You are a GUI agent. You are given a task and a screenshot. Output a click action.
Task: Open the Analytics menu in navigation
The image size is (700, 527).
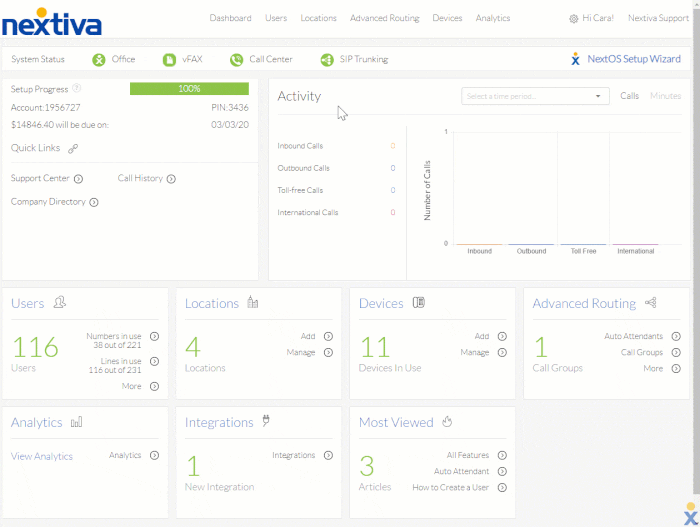(x=493, y=18)
